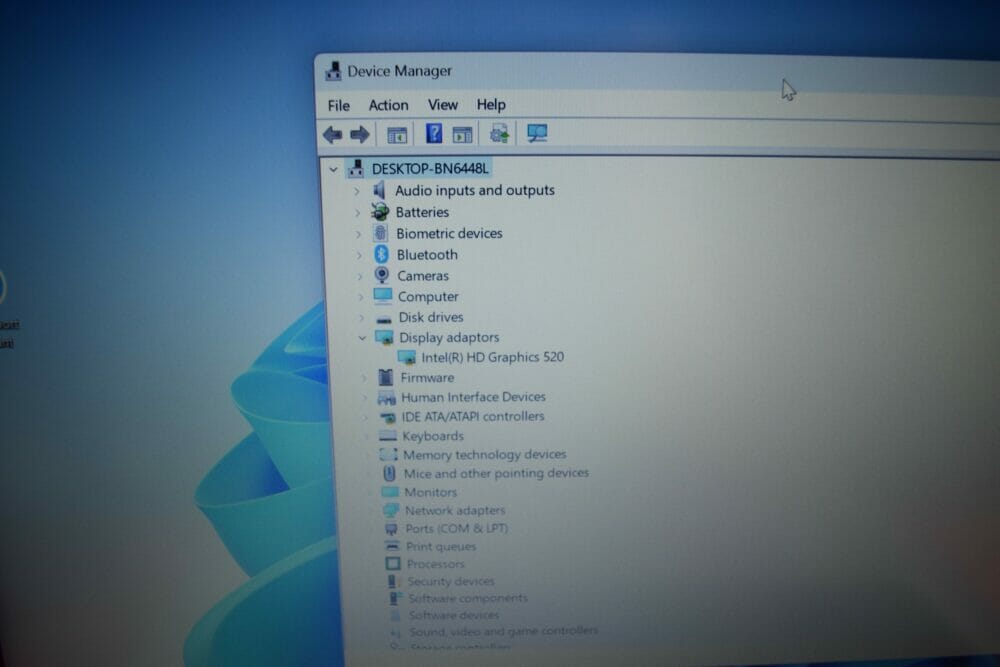Image resolution: width=1000 pixels, height=667 pixels.
Task: Select Intel(R) HD Graphics 520
Action: coord(492,357)
